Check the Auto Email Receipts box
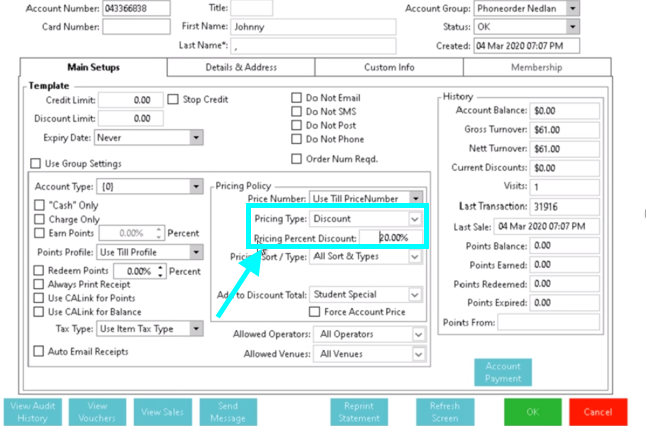The width and height of the screenshot is (647, 437). [39, 351]
